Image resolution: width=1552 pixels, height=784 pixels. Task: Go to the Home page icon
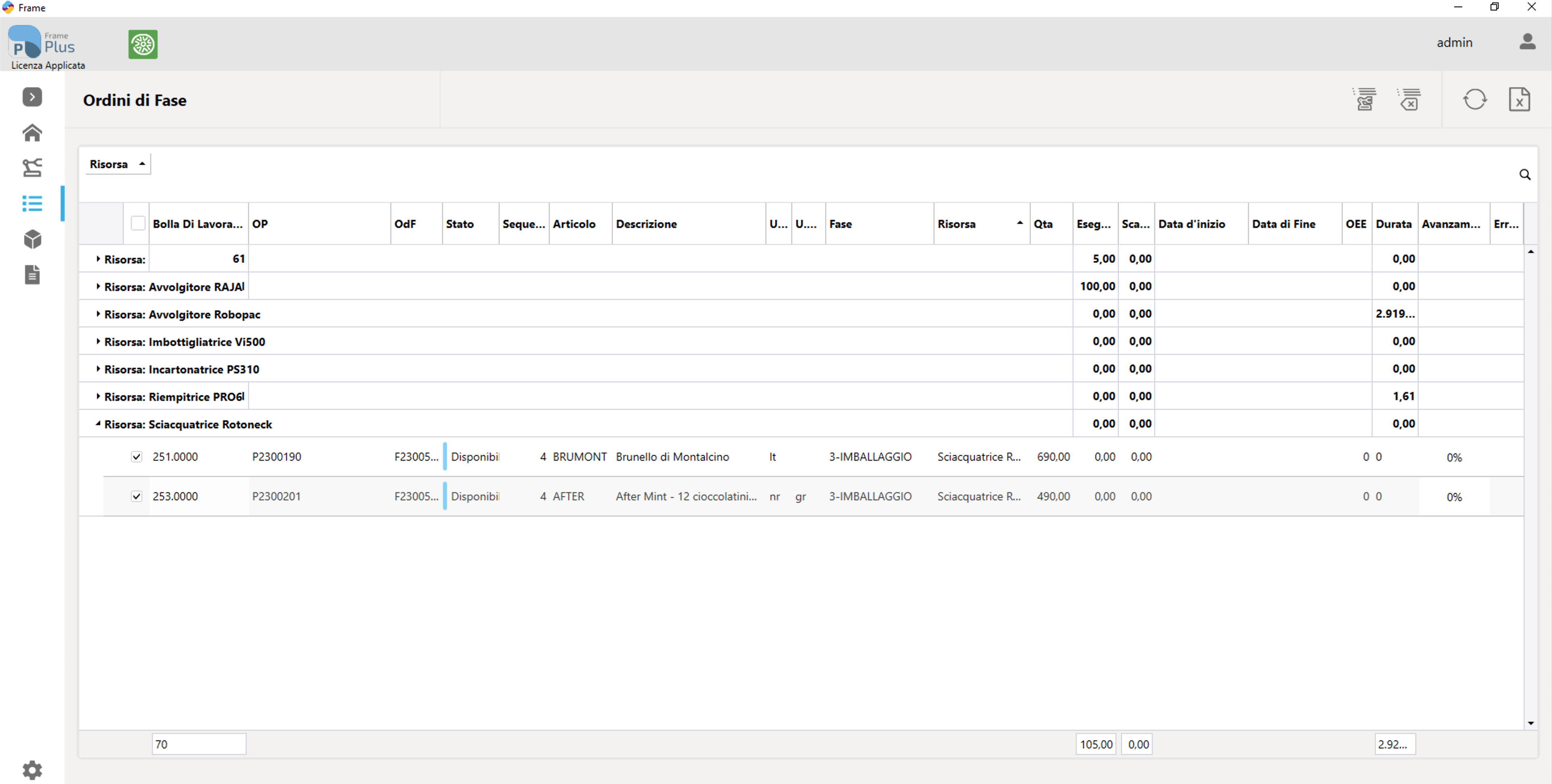32,133
